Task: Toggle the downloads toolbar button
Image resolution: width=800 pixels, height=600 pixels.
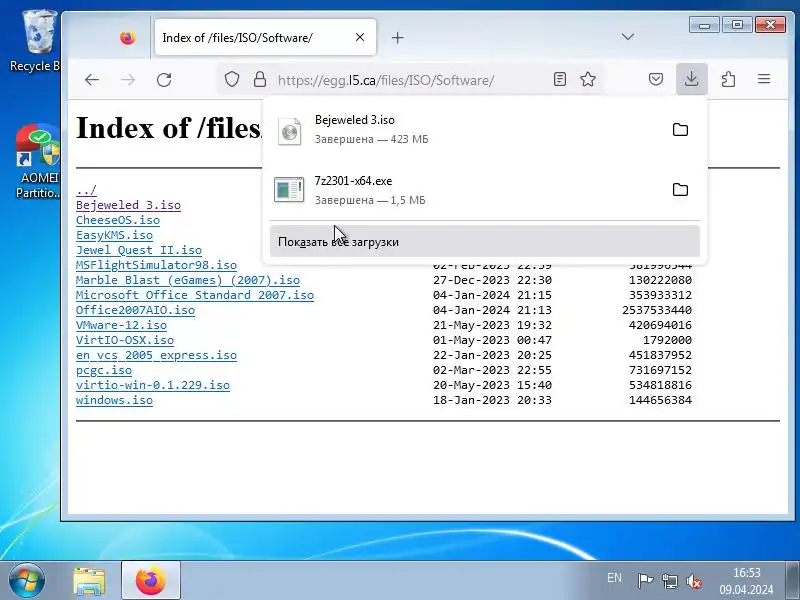Action: (691, 79)
